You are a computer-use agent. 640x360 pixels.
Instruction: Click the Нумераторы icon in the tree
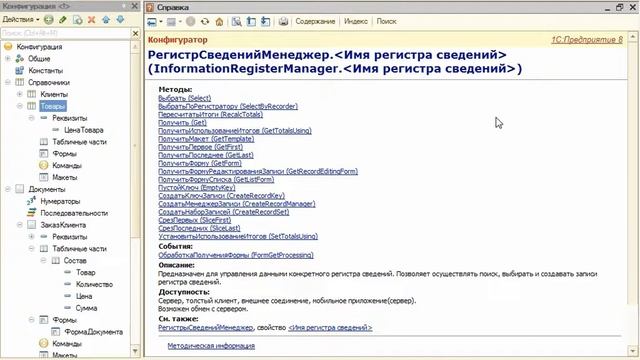click(31, 201)
